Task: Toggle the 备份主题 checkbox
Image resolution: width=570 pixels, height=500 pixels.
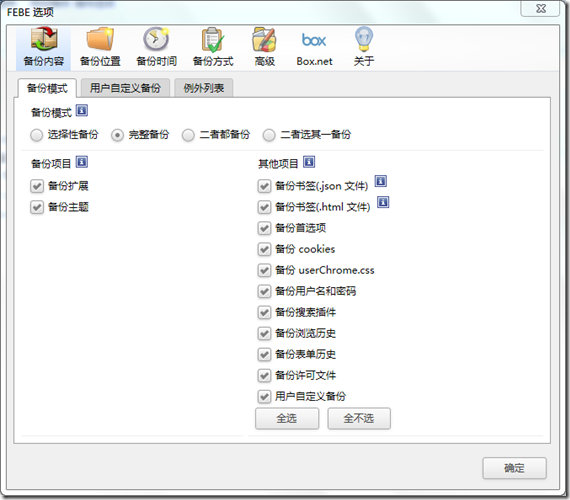Action: coord(37,208)
